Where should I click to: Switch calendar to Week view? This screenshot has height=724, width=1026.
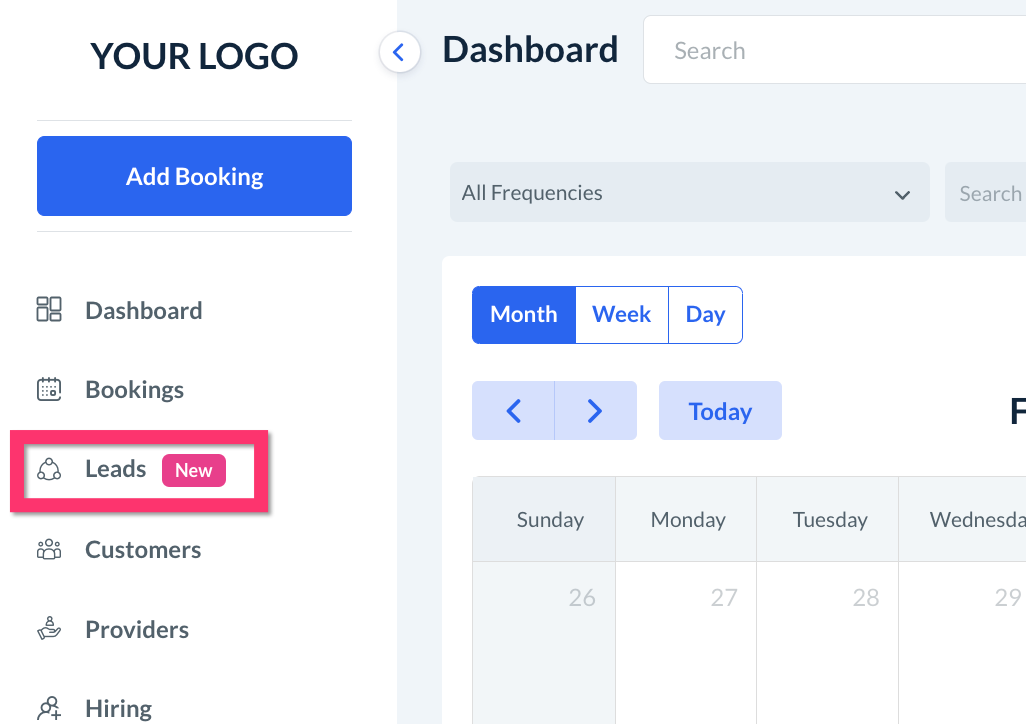621,315
